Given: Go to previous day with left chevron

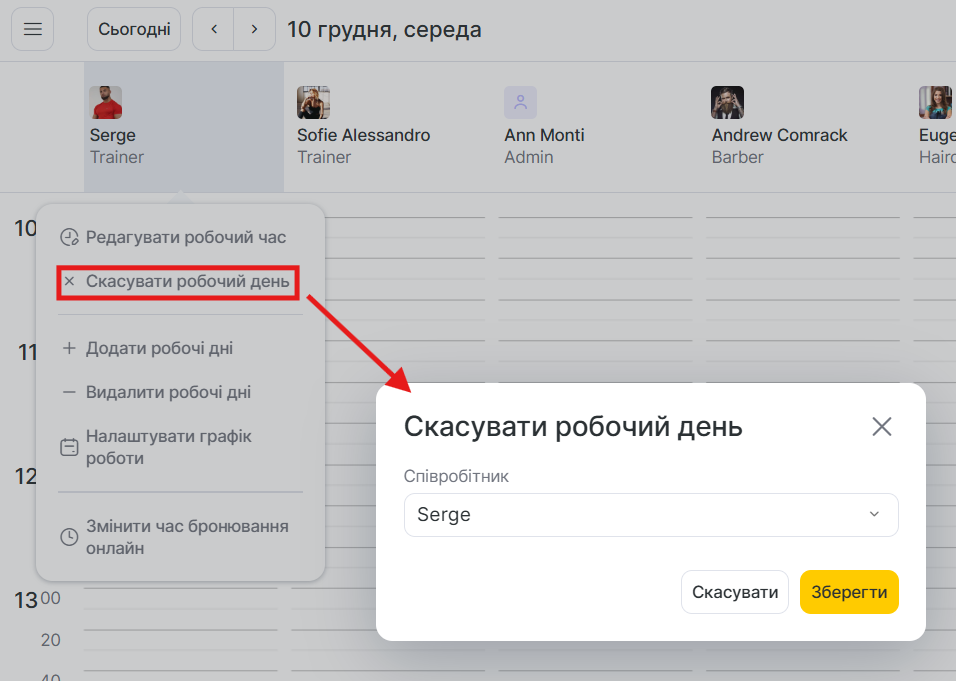Looking at the screenshot, I should (x=213, y=29).
